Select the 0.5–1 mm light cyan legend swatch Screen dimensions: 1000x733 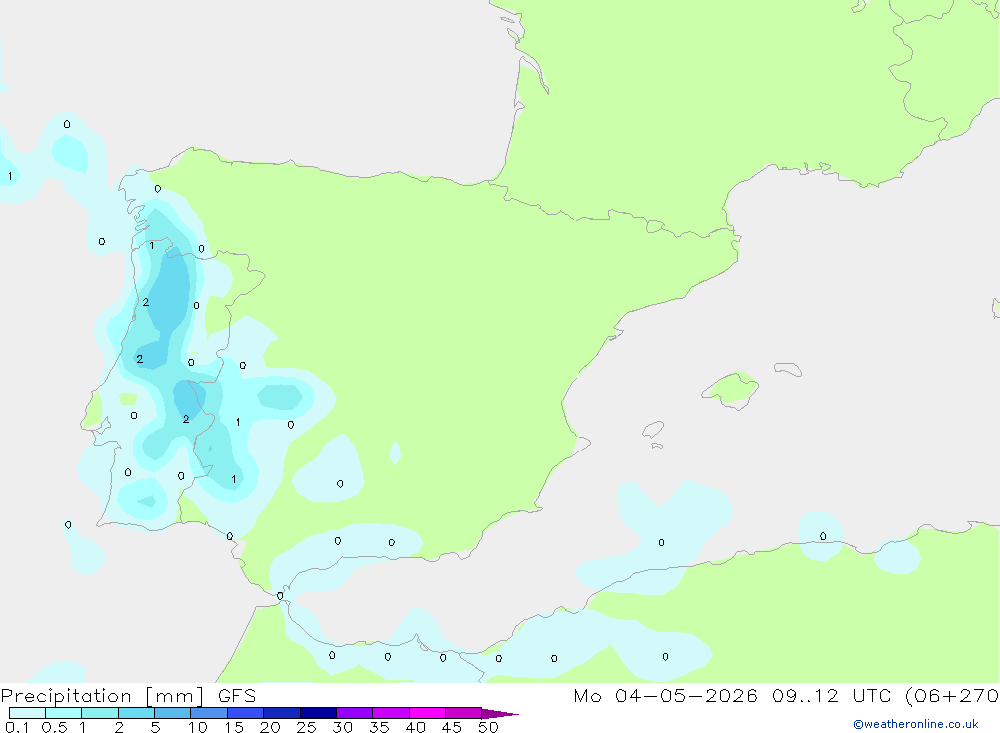(64, 713)
